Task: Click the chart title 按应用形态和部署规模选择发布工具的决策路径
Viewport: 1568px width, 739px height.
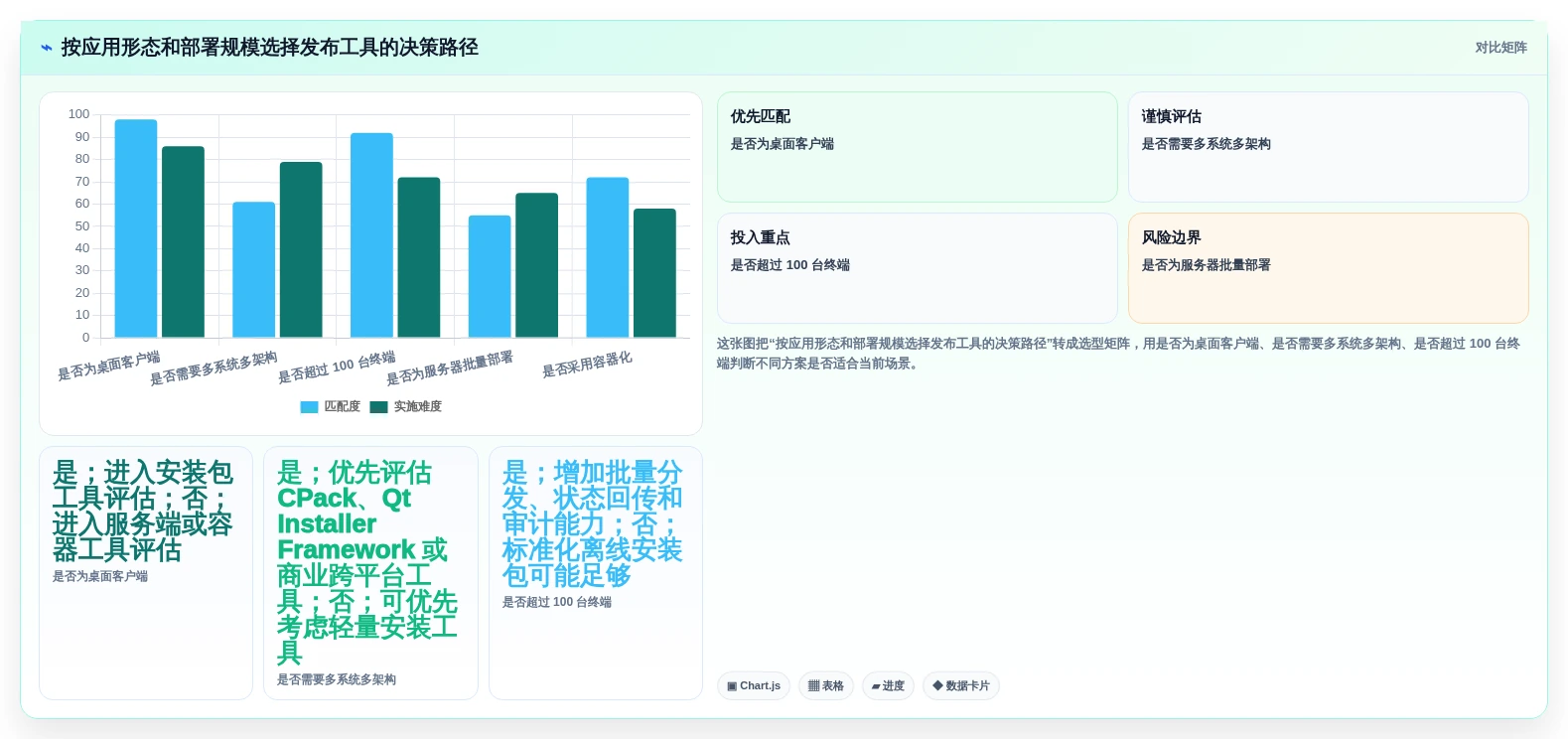Action: click(270, 48)
